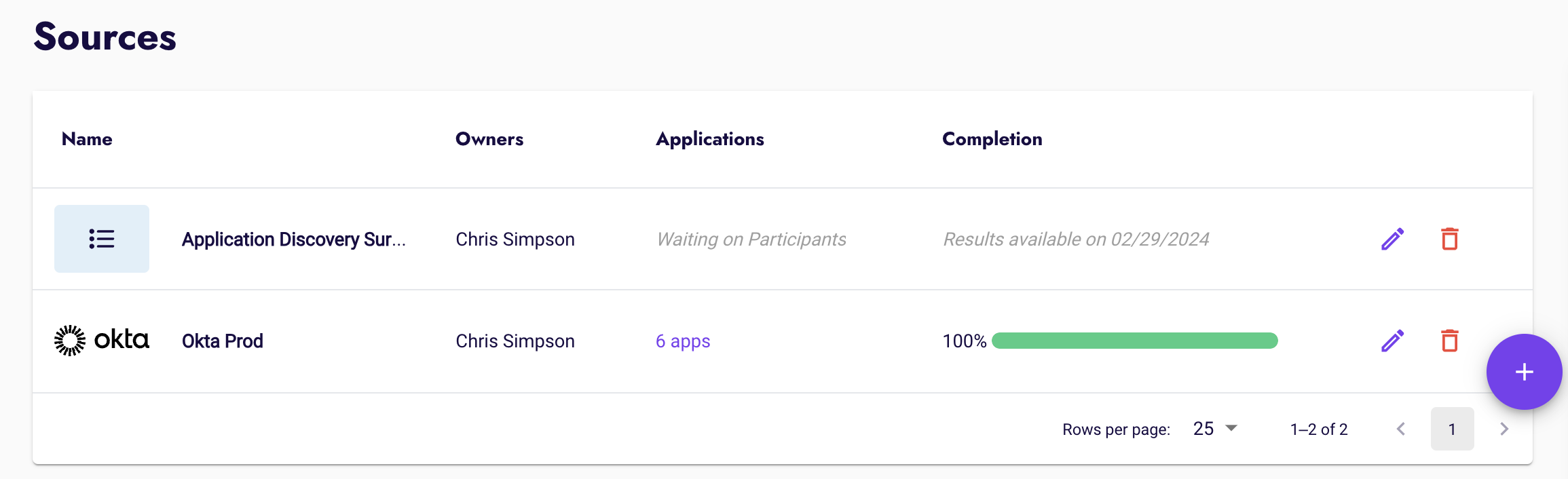Click the Okta logo icon
The width and height of the screenshot is (1568, 479).
(102, 341)
